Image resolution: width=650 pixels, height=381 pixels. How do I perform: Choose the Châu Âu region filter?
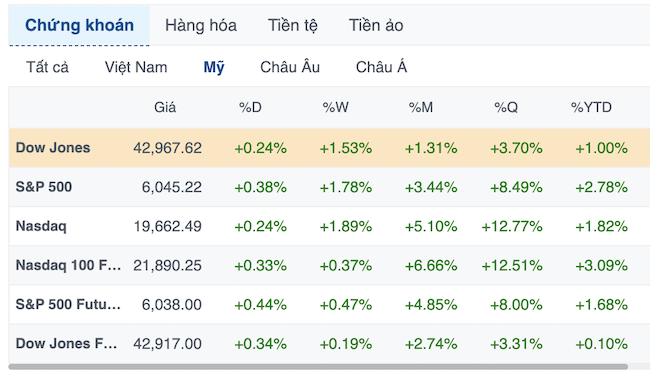[x=290, y=67]
